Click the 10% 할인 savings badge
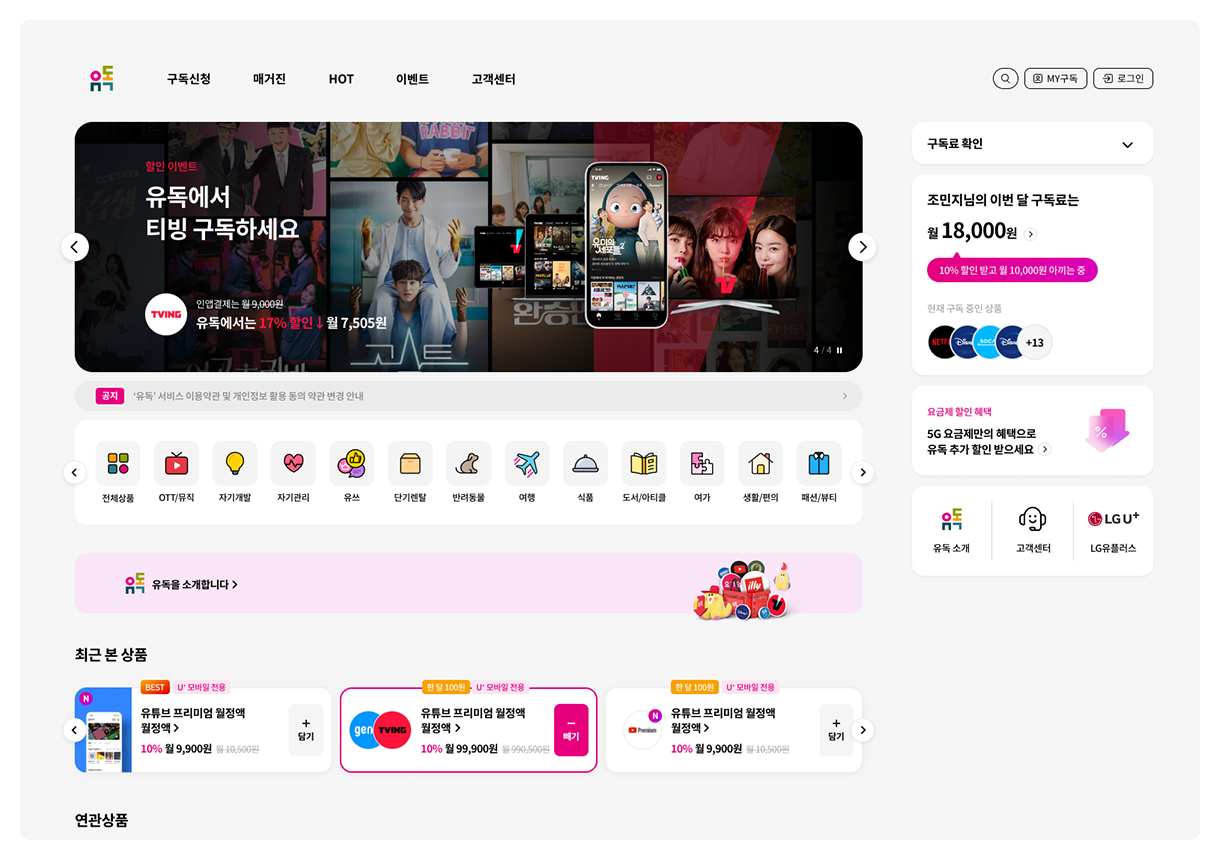Viewport: 1220px width, 860px height. point(1012,270)
